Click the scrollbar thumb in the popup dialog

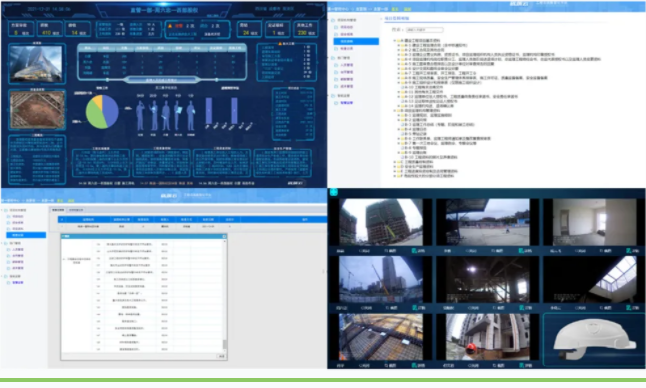(x=225, y=344)
